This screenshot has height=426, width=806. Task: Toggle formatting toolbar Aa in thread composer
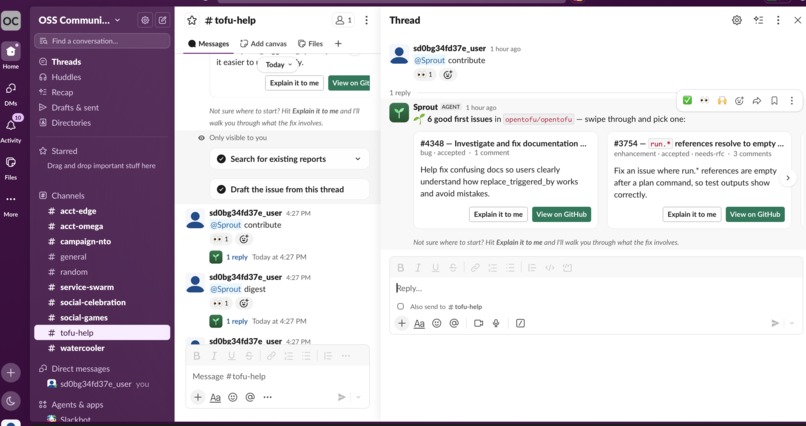tap(419, 323)
